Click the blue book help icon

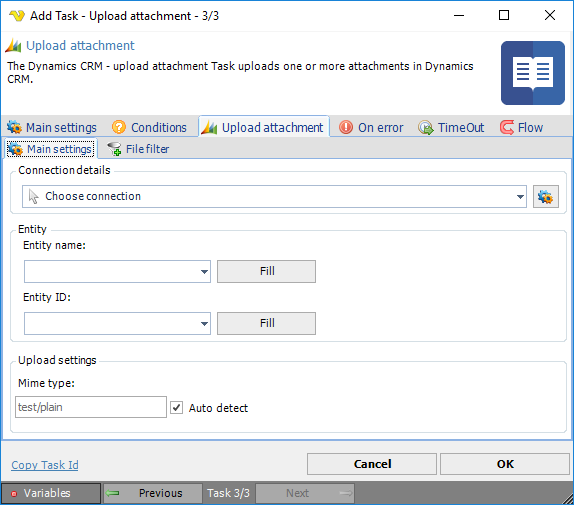pyautogui.click(x=533, y=73)
